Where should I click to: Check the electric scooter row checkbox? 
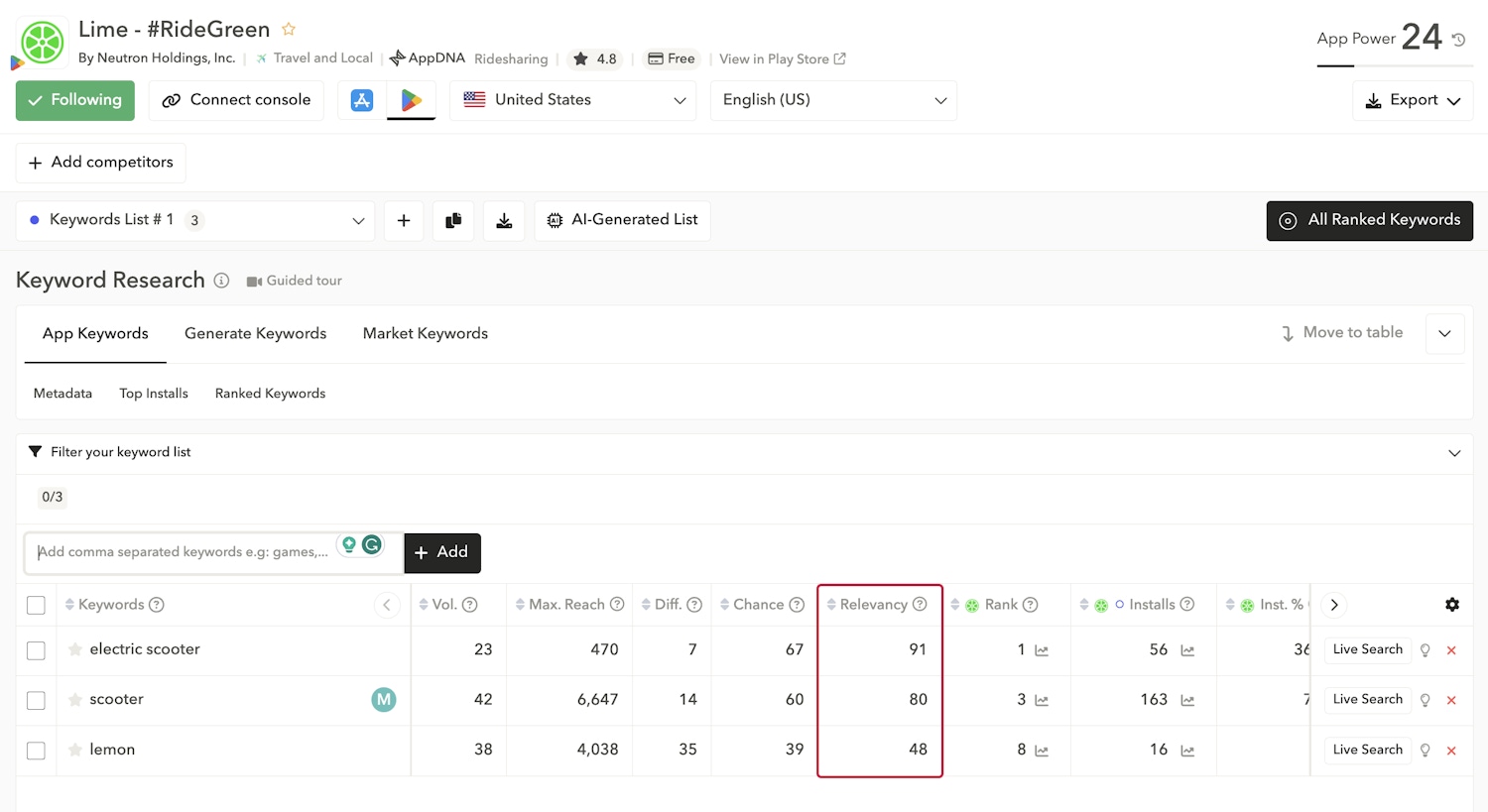click(36, 650)
